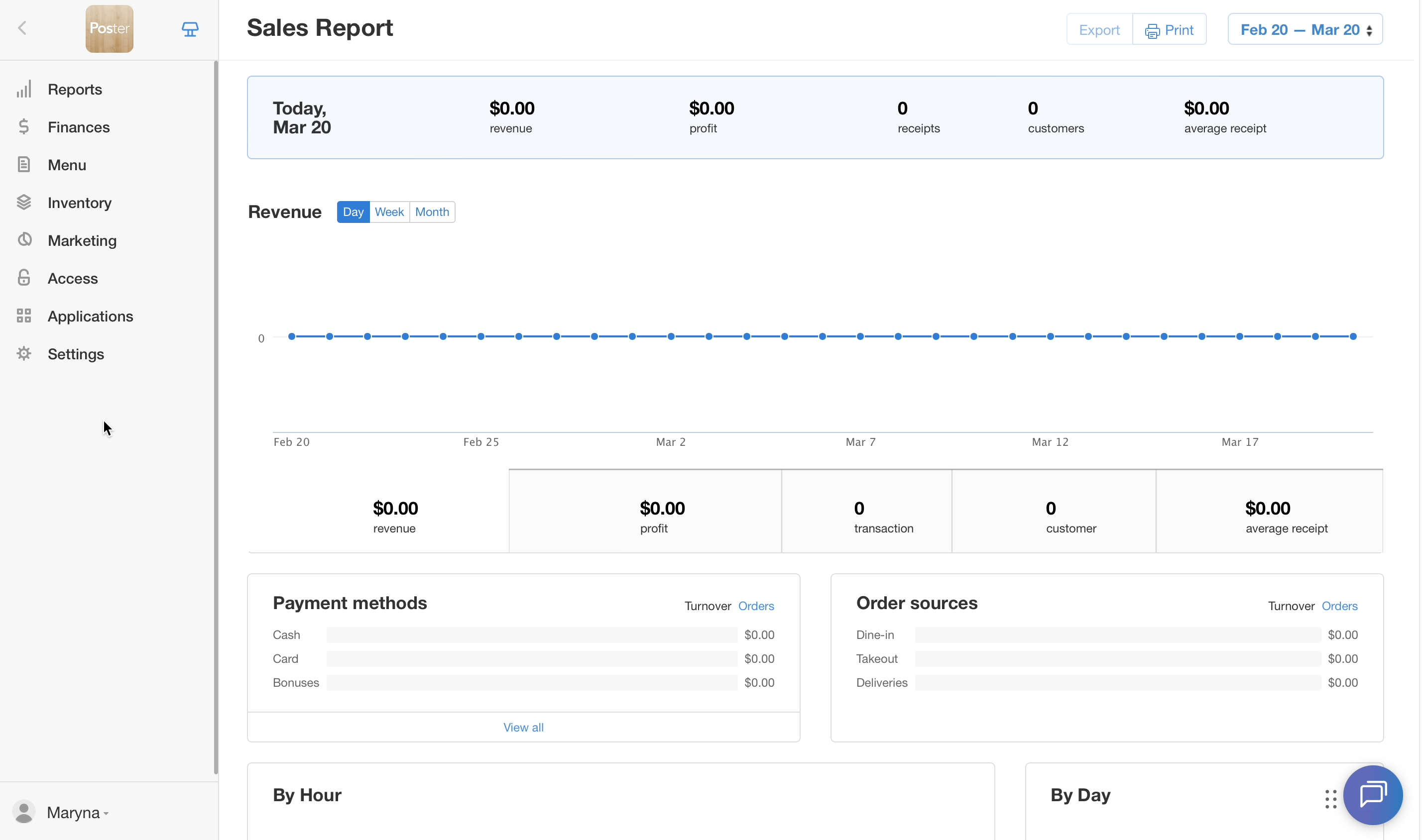
Task: Click the Settings gear icon
Action: (x=24, y=354)
